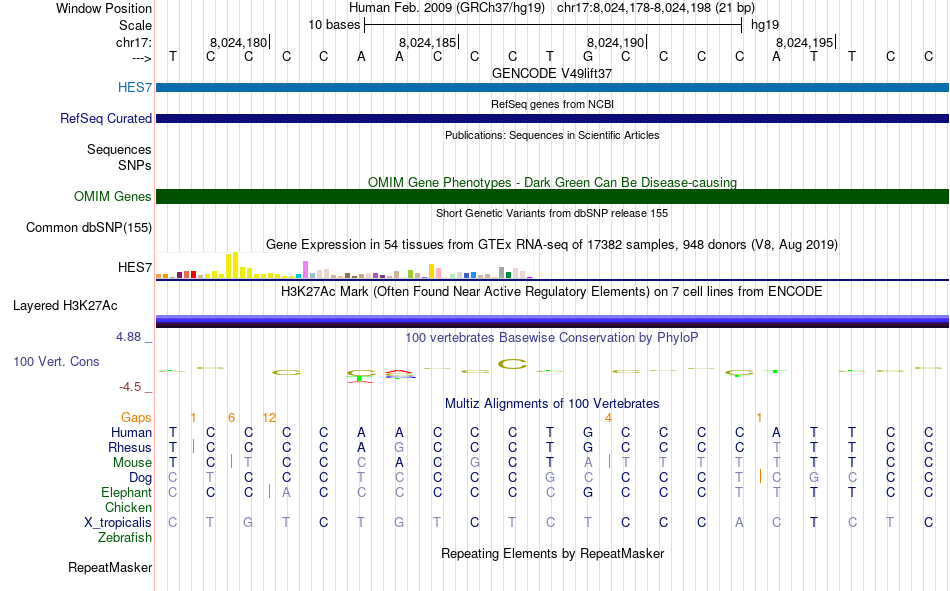Click the Window Position label

[x=104, y=8]
